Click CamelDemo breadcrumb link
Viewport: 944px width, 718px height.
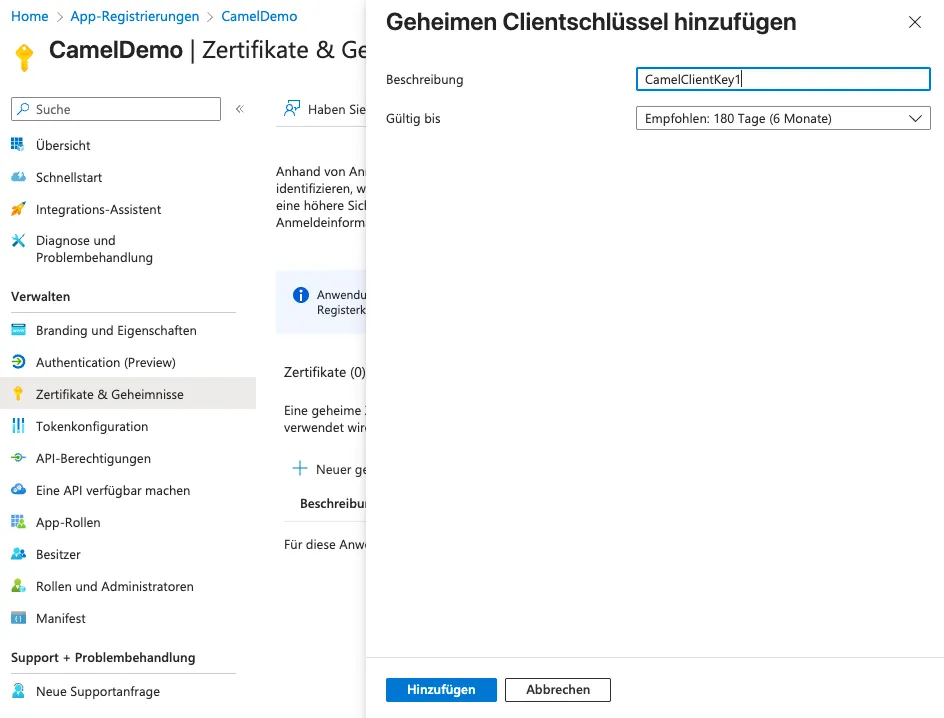pyautogui.click(x=259, y=16)
